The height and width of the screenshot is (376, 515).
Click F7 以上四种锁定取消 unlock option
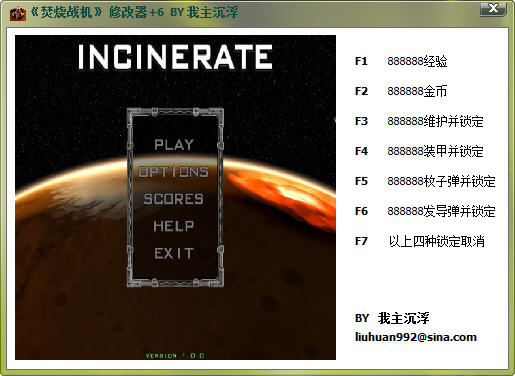point(420,241)
